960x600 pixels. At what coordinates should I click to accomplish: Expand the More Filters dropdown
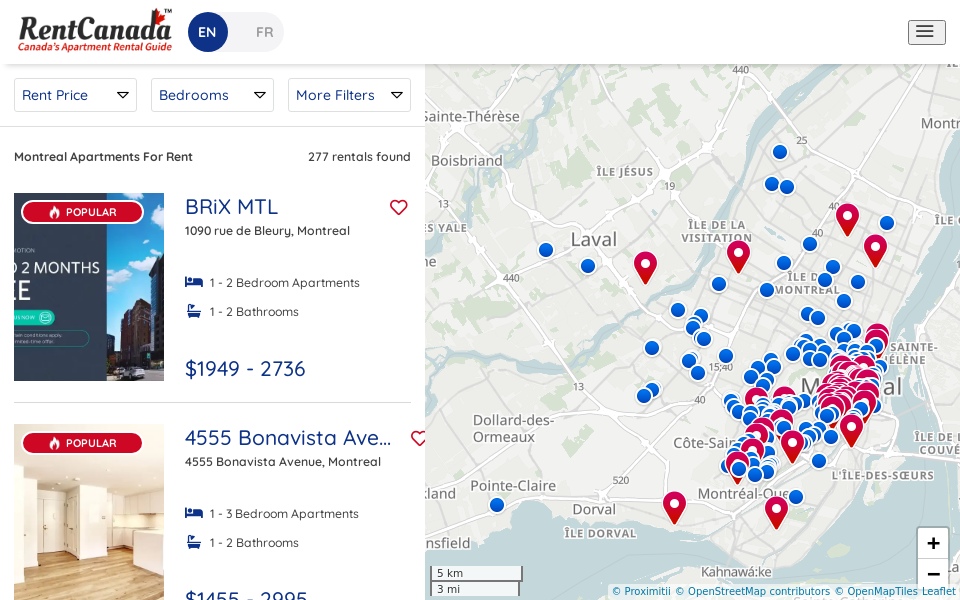pyautogui.click(x=349, y=95)
